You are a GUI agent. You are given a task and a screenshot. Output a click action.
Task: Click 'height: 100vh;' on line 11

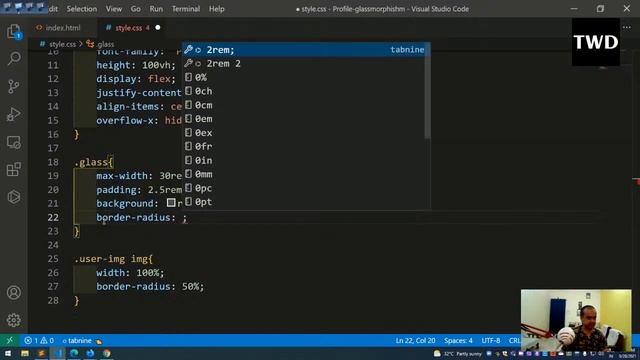(136, 65)
